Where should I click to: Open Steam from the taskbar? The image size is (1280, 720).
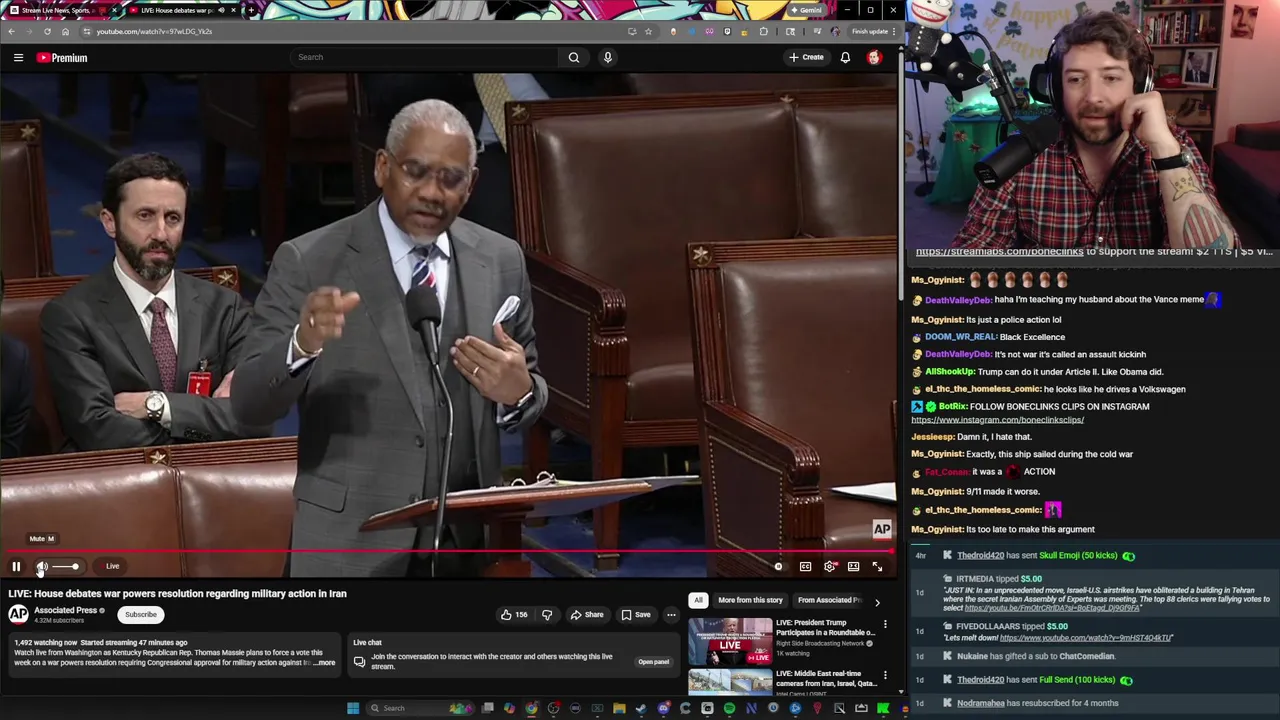(x=641, y=708)
